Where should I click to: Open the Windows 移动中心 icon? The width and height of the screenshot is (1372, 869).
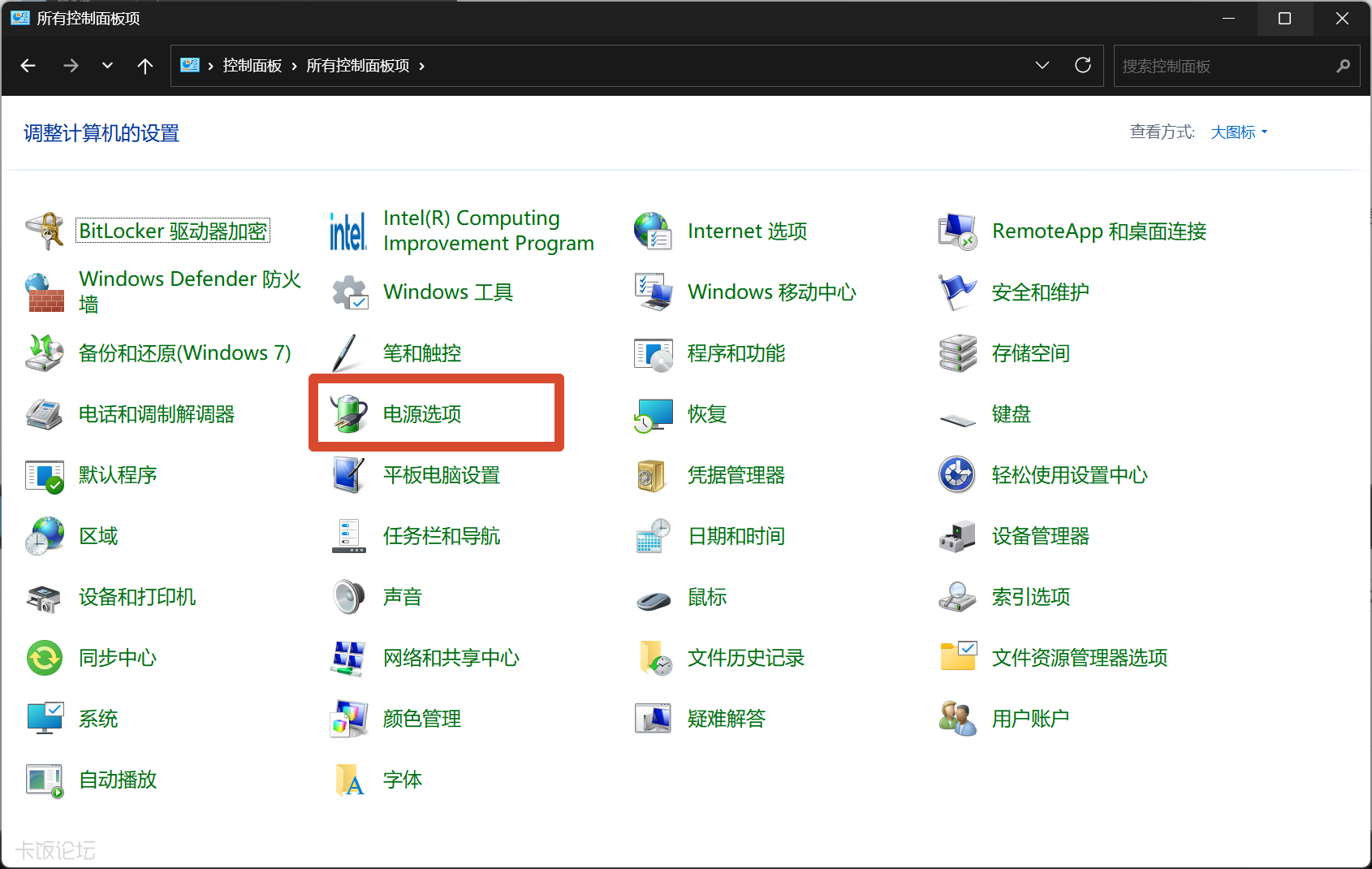654,292
